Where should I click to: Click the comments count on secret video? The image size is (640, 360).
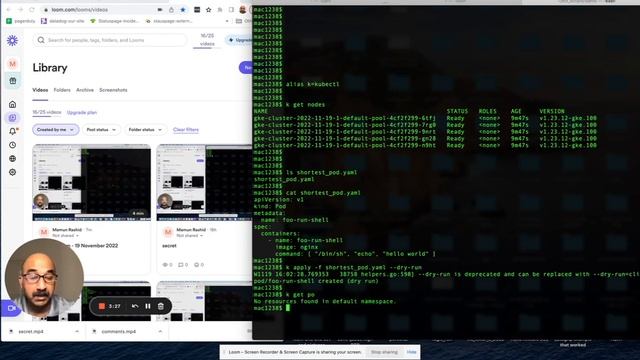[x=183, y=265]
